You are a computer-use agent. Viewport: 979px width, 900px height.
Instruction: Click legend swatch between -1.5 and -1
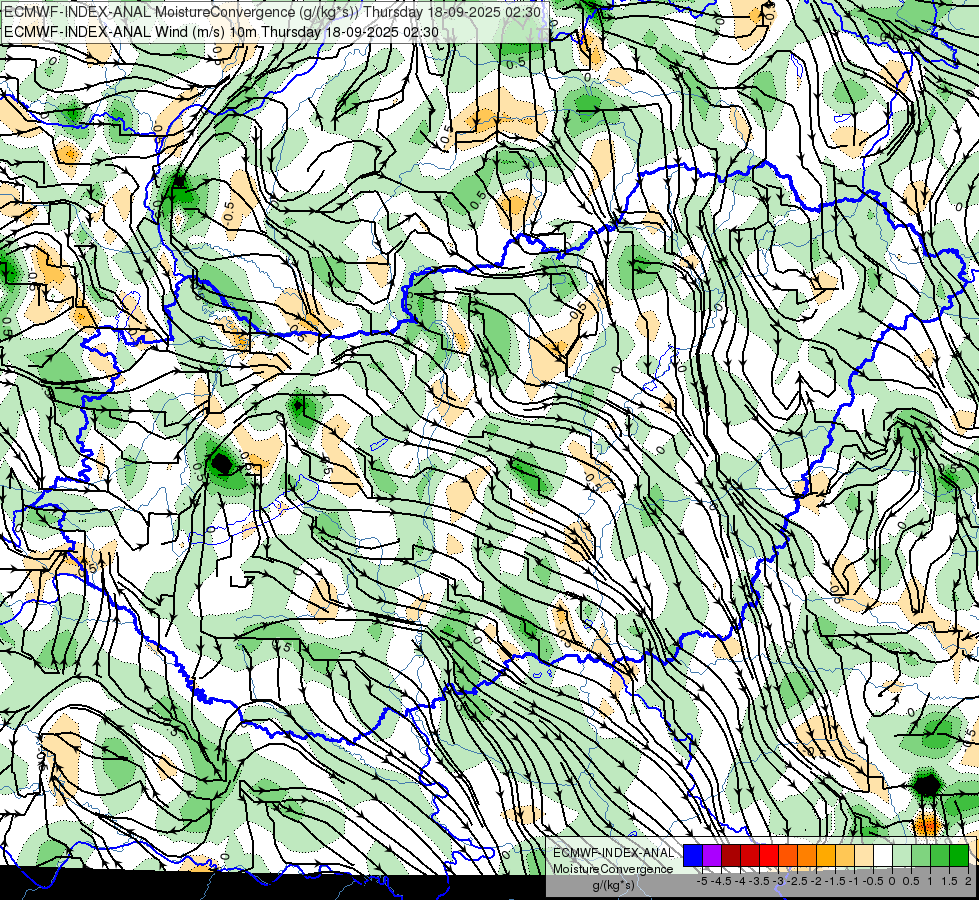pos(845,856)
